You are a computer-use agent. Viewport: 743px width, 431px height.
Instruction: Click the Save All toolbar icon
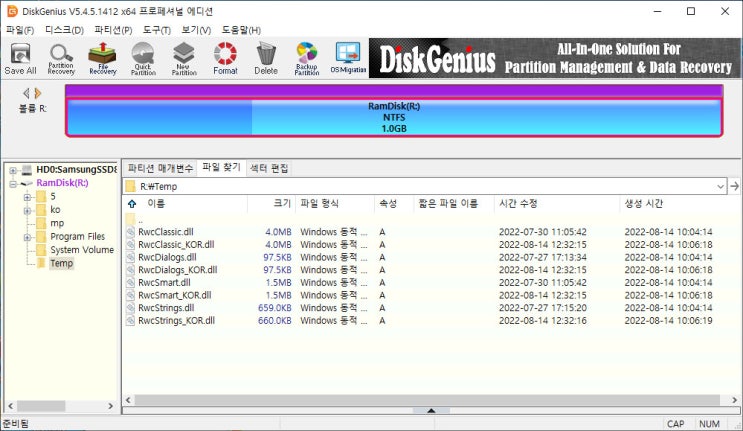[x=20, y=59]
